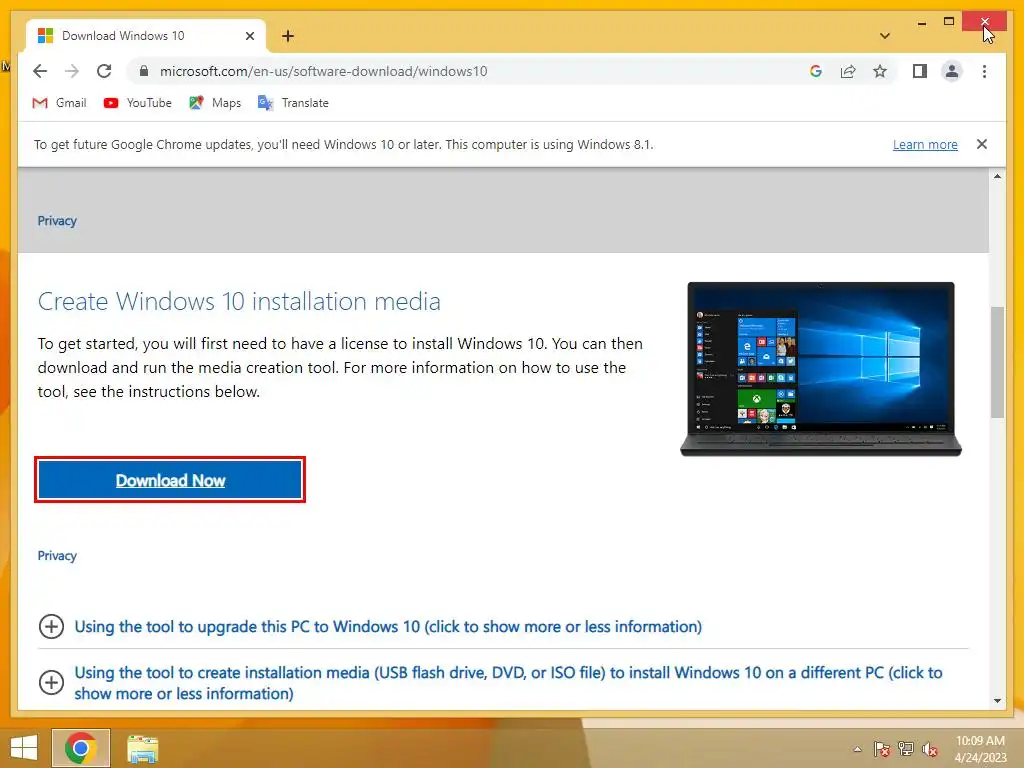Open the tab search dropdown arrow
The image size is (1024, 768).
885,36
